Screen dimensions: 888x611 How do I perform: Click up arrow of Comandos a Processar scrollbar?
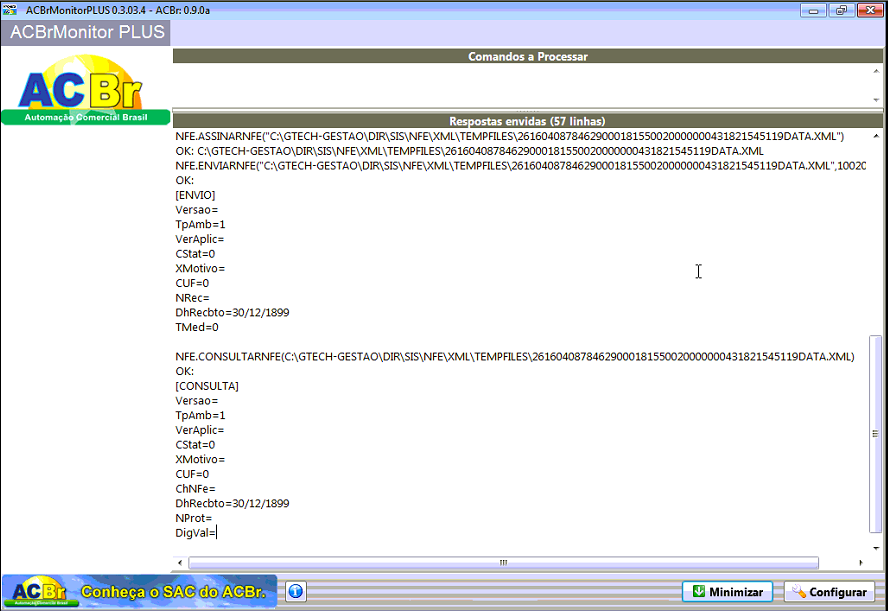(x=876, y=71)
